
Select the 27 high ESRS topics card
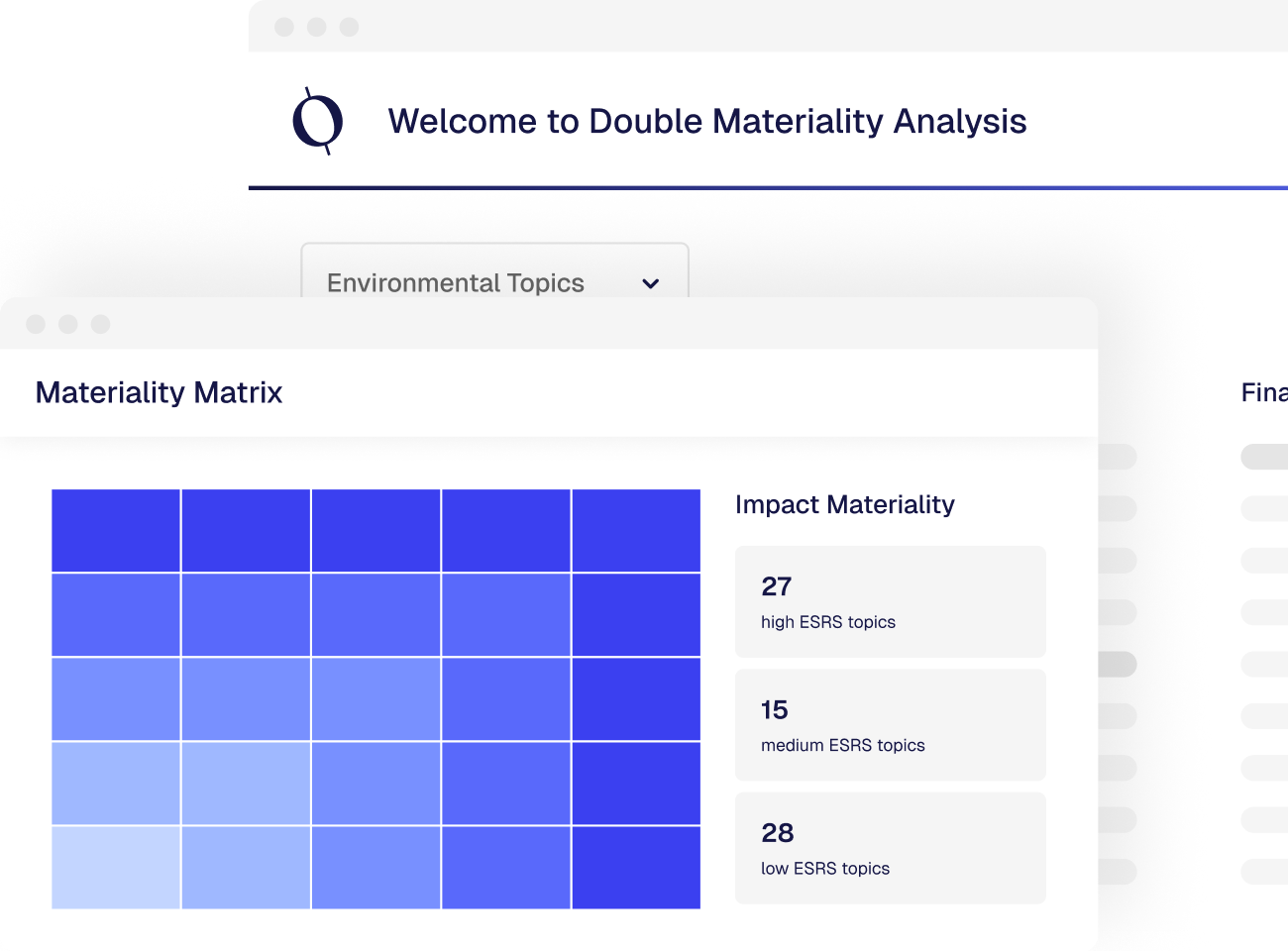pos(890,601)
